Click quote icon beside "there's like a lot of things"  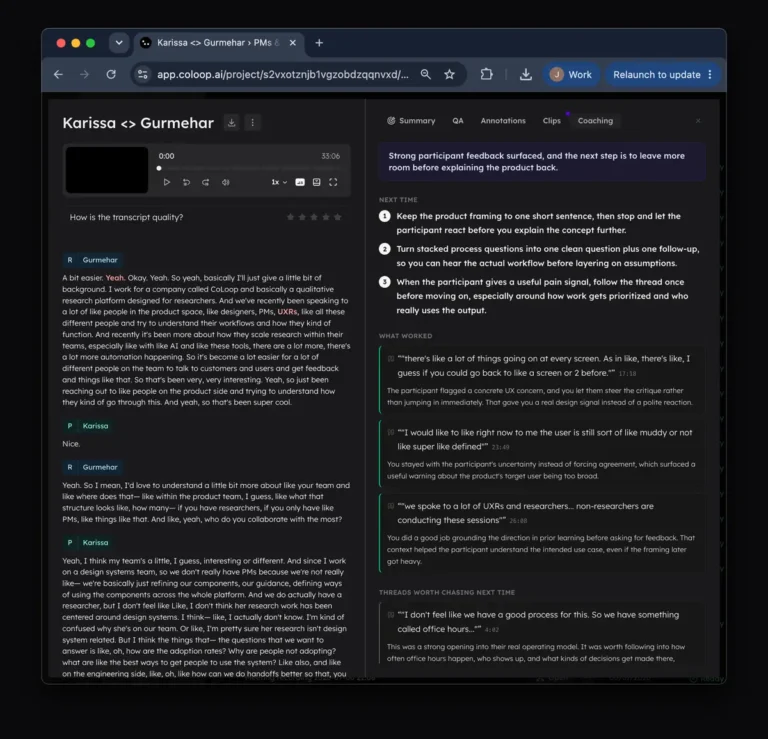391,359
